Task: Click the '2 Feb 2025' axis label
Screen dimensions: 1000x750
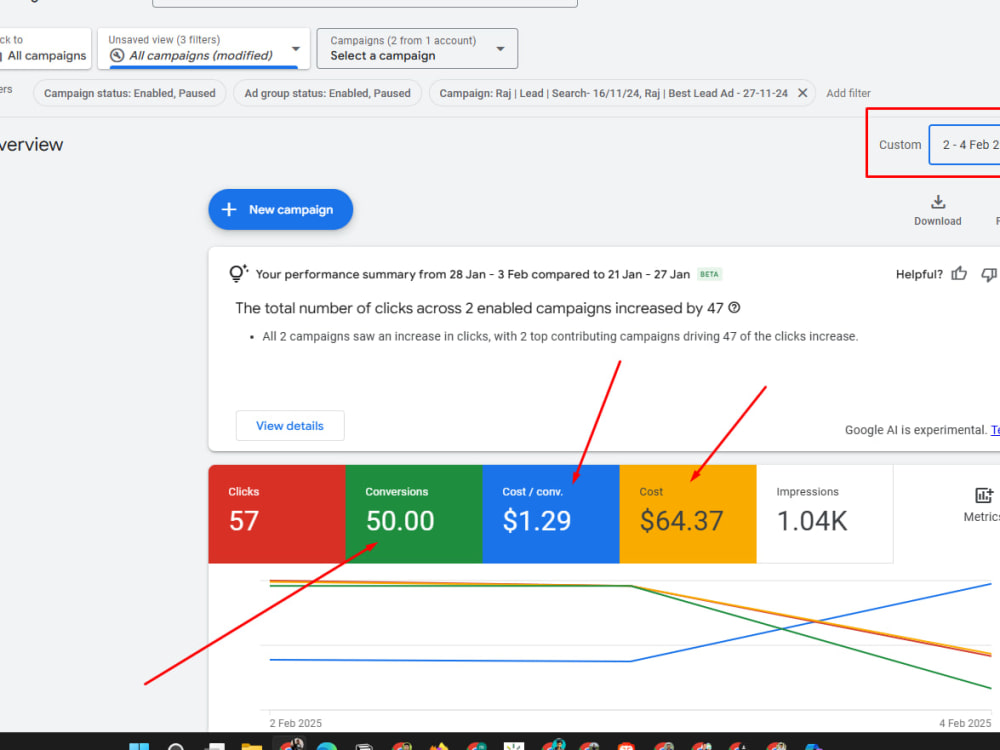Action: coord(296,723)
